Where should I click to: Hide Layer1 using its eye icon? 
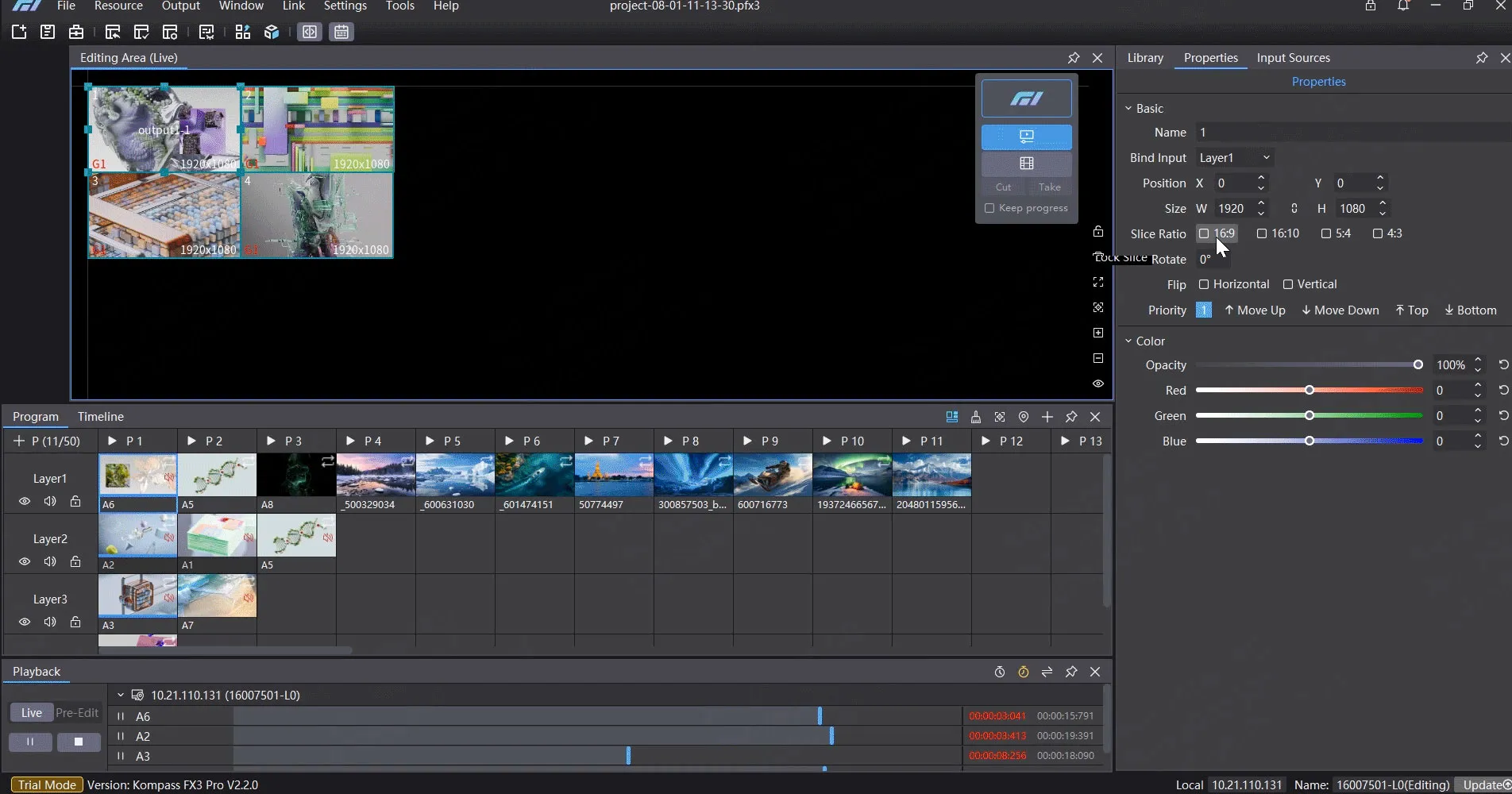pyautogui.click(x=25, y=501)
